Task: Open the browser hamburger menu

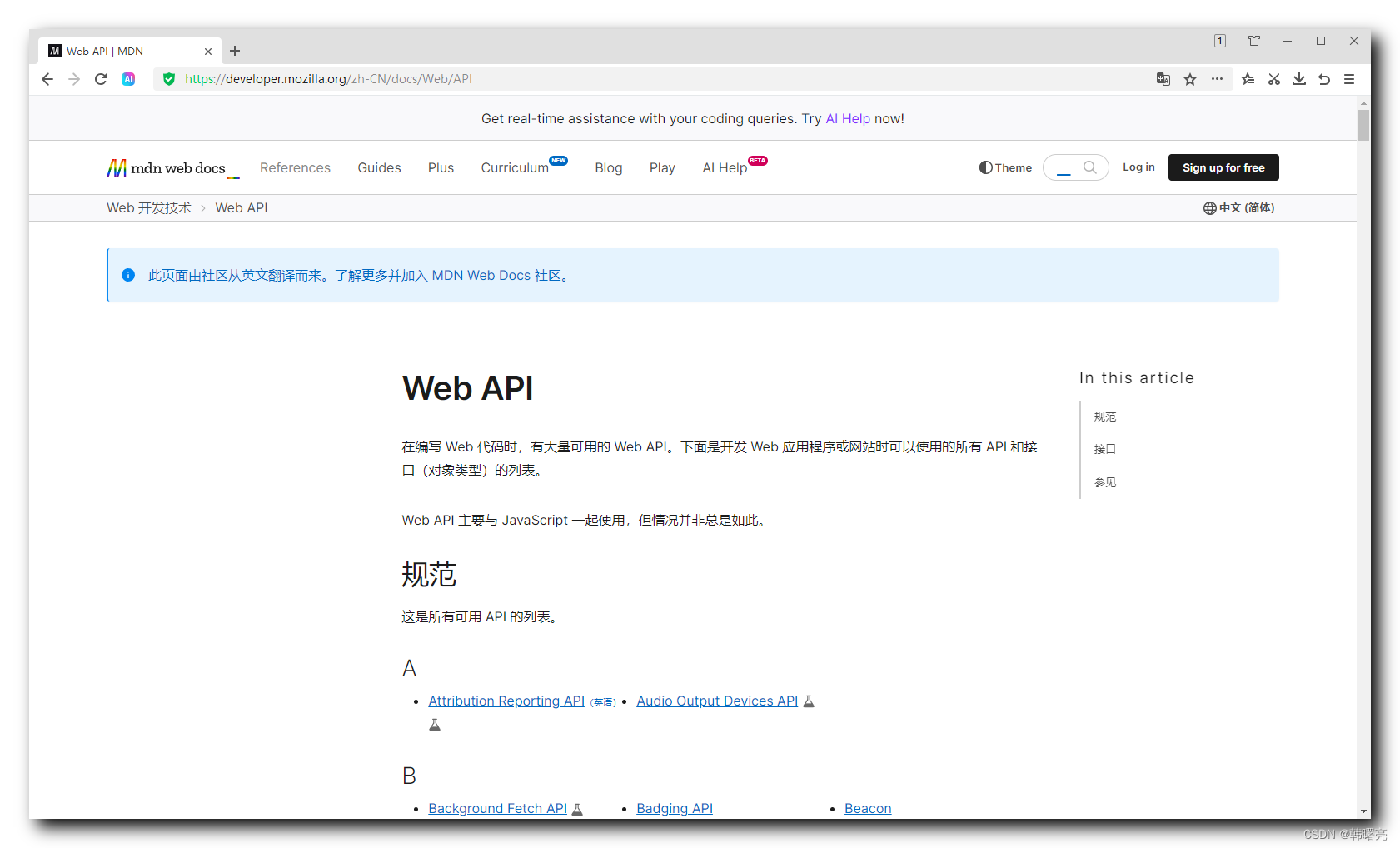Action: [1350, 79]
